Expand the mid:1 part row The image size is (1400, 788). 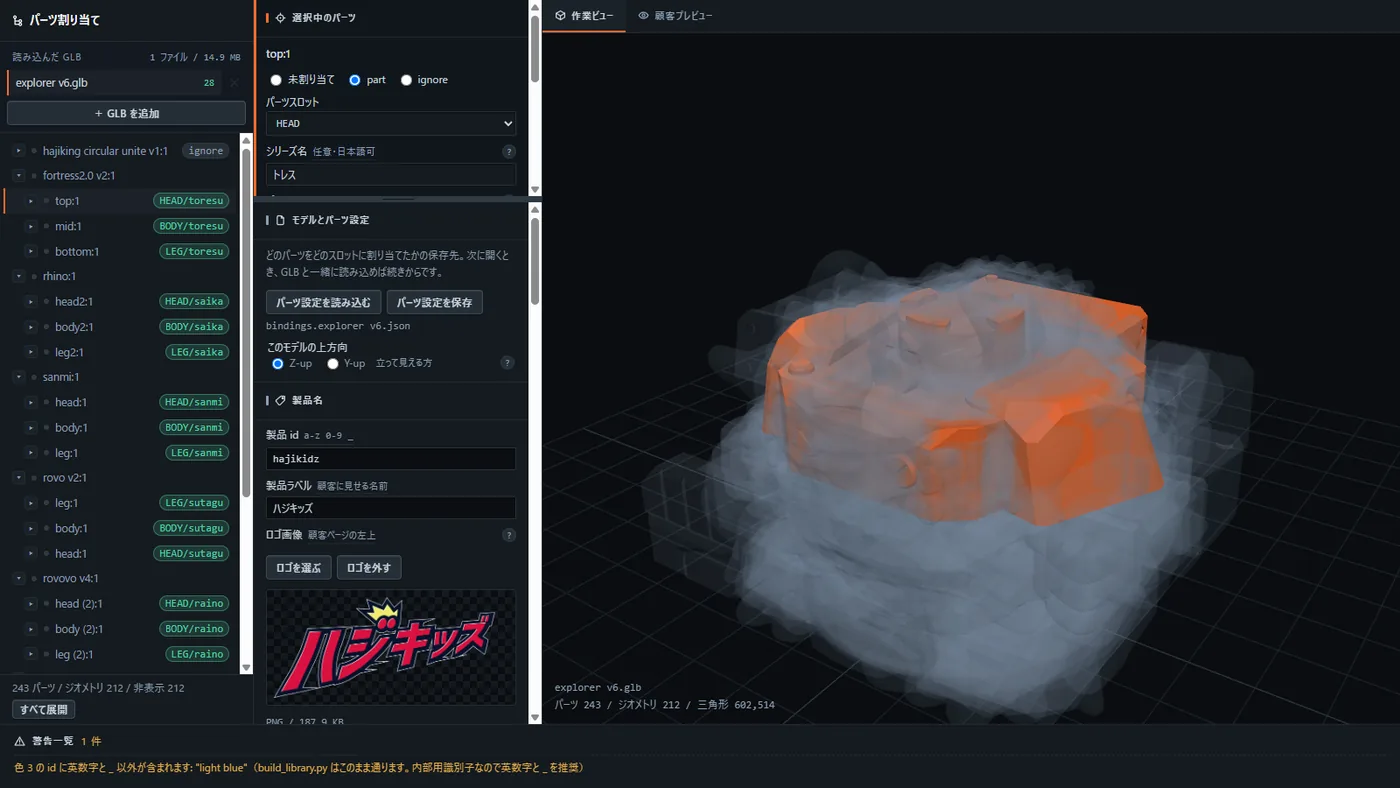(31, 226)
